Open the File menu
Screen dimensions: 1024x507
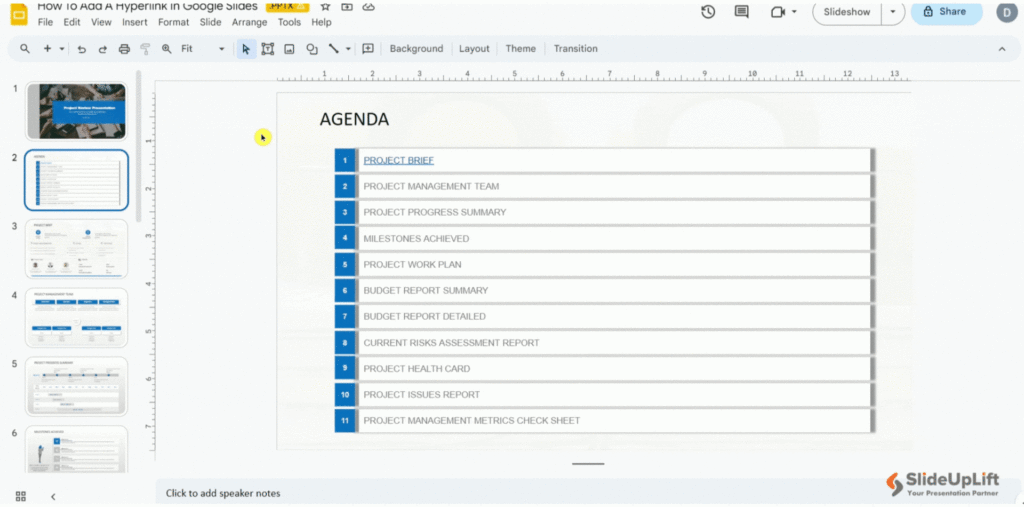click(x=45, y=22)
